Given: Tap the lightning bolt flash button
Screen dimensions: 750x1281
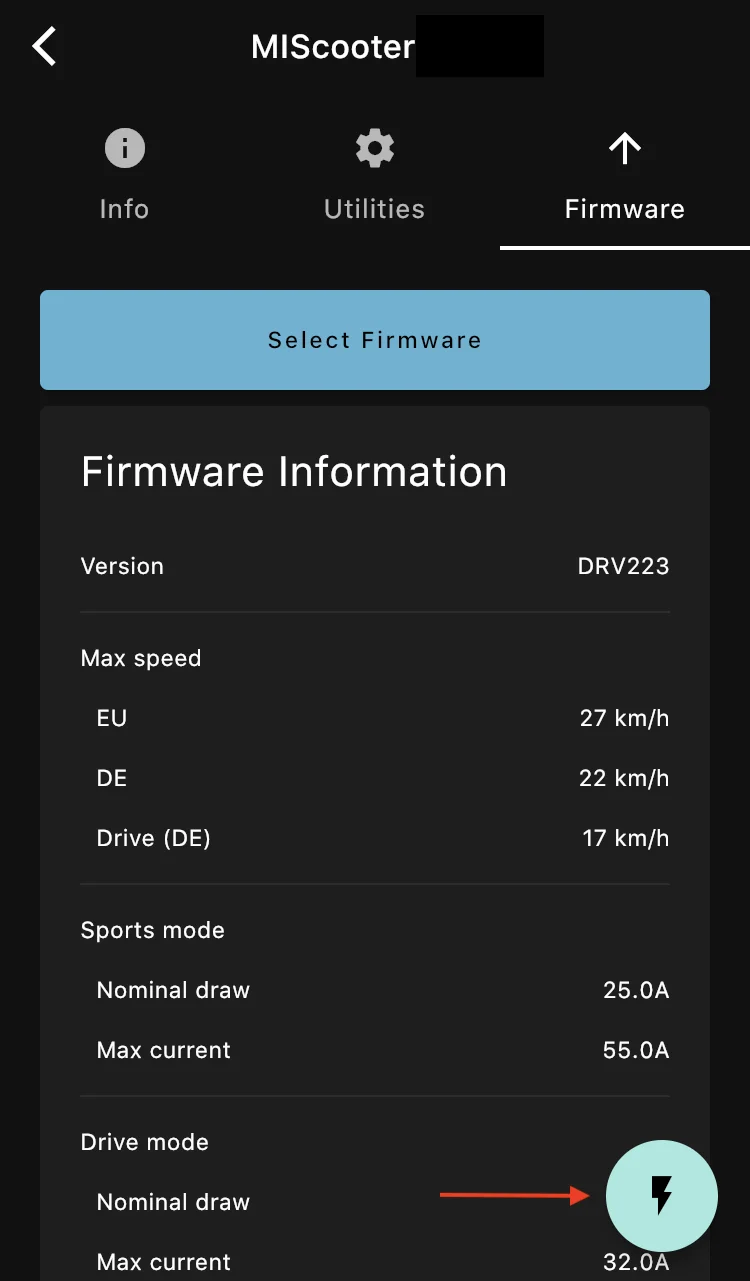Looking at the screenshot, I should (662, 1195).
